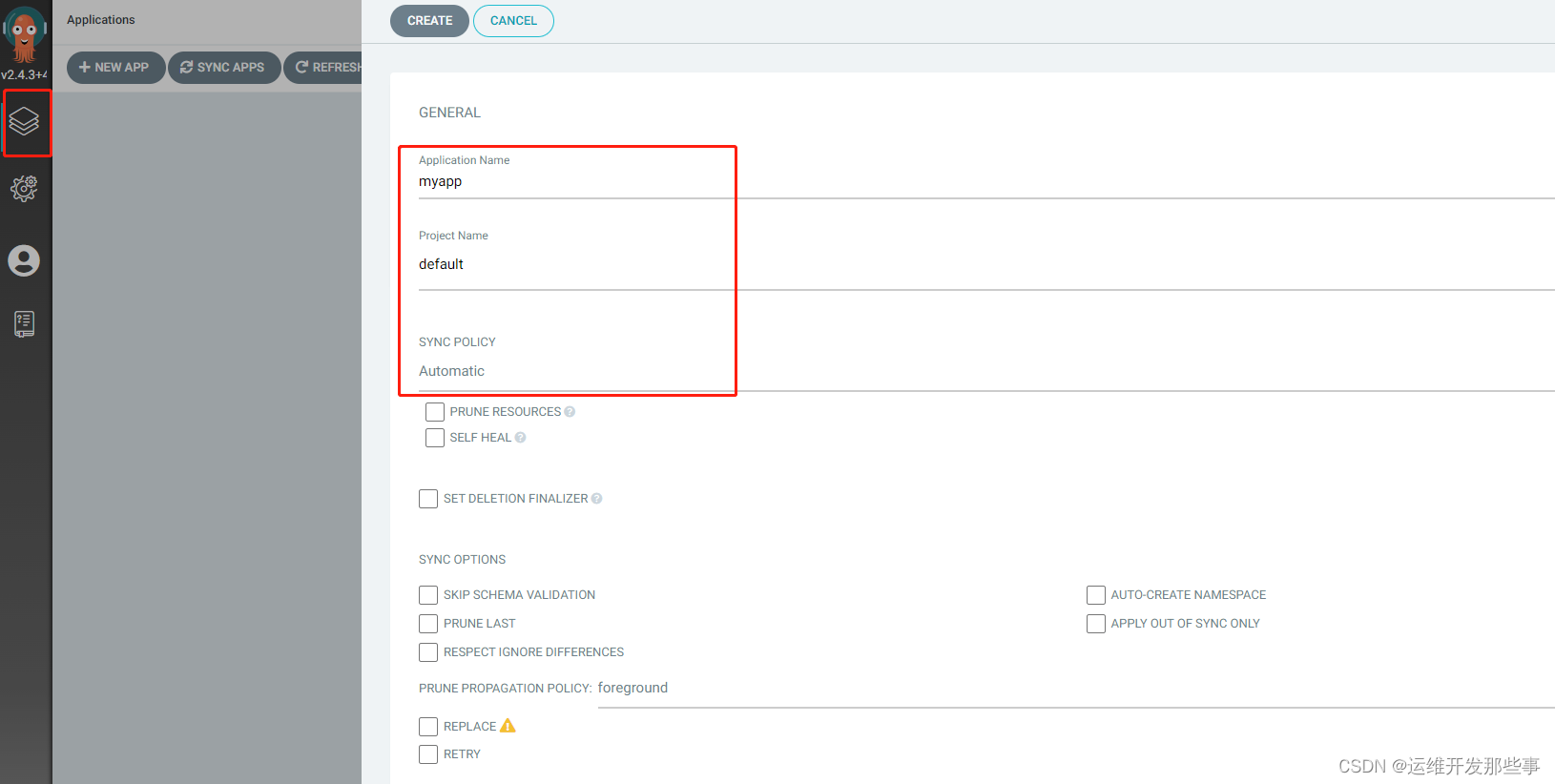This screenshot has height=784, width=1555.
Task: Tick the Replace checkbox
Action: click(428, 727)
